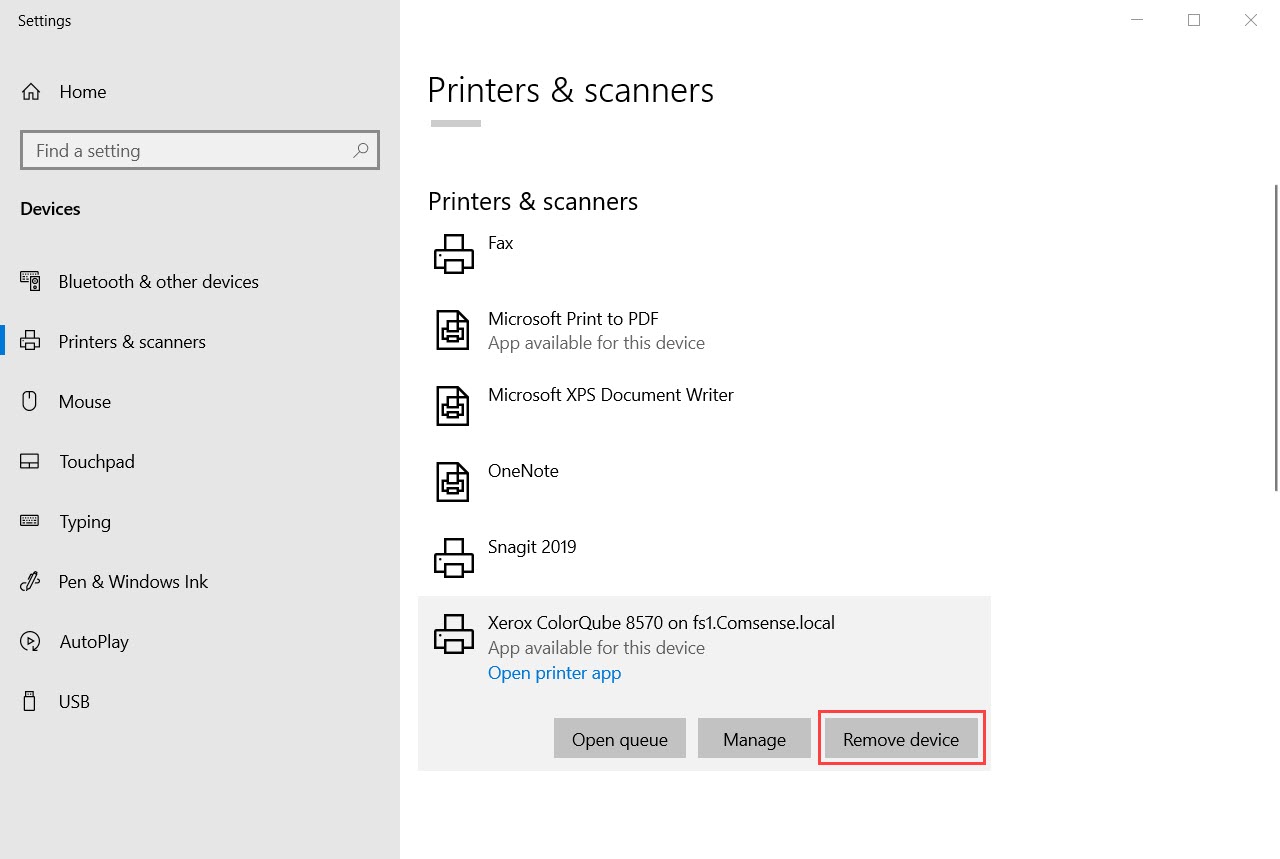Click the AutoPlay icon in sidebar
The width and height of the screenshot is (1280, 859).
click(x=30, y=641)
